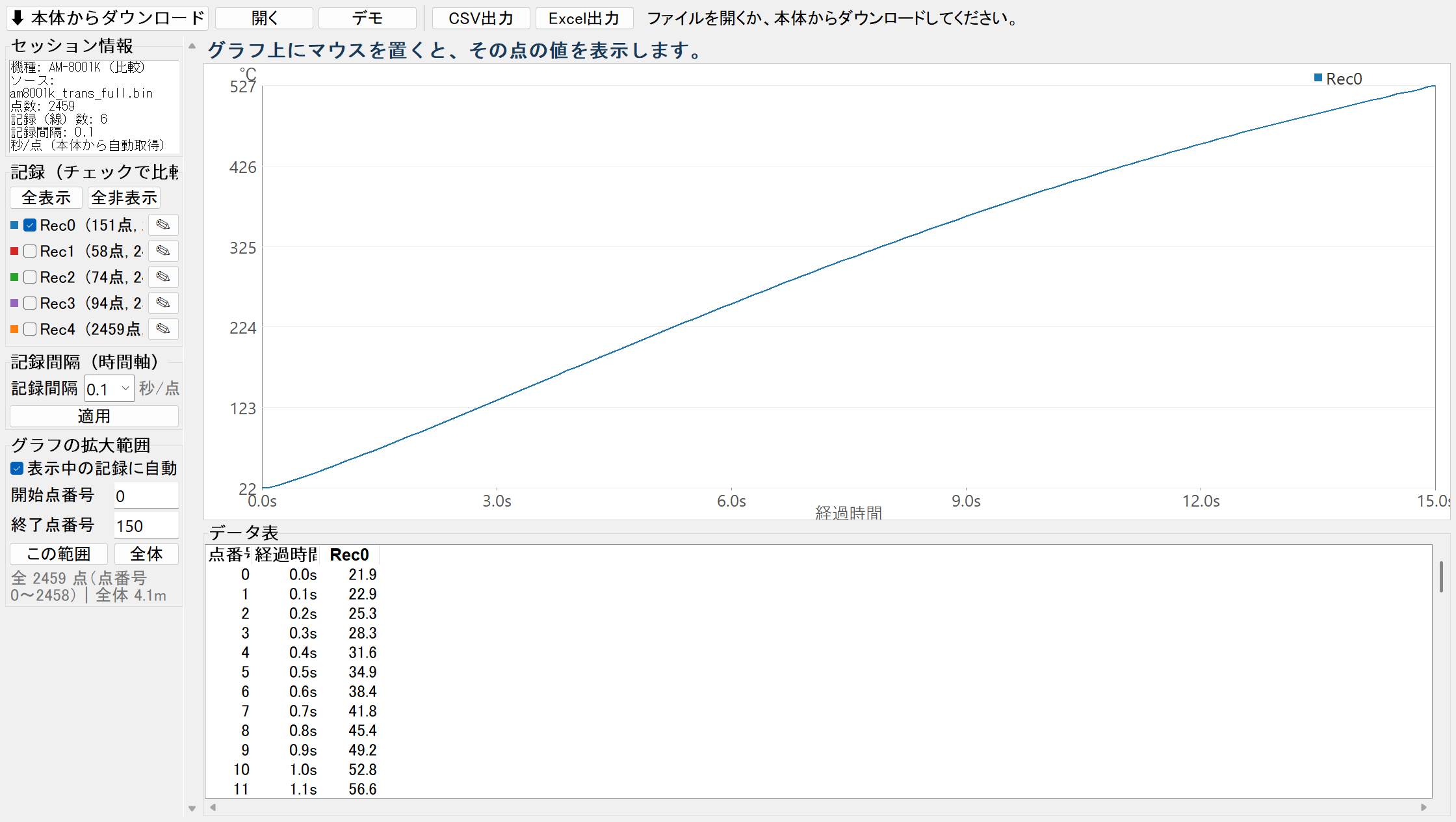This screenshot has height=822, width=1456.
Task: Click the left panel scroll down arrow
Action: (192, 808)
